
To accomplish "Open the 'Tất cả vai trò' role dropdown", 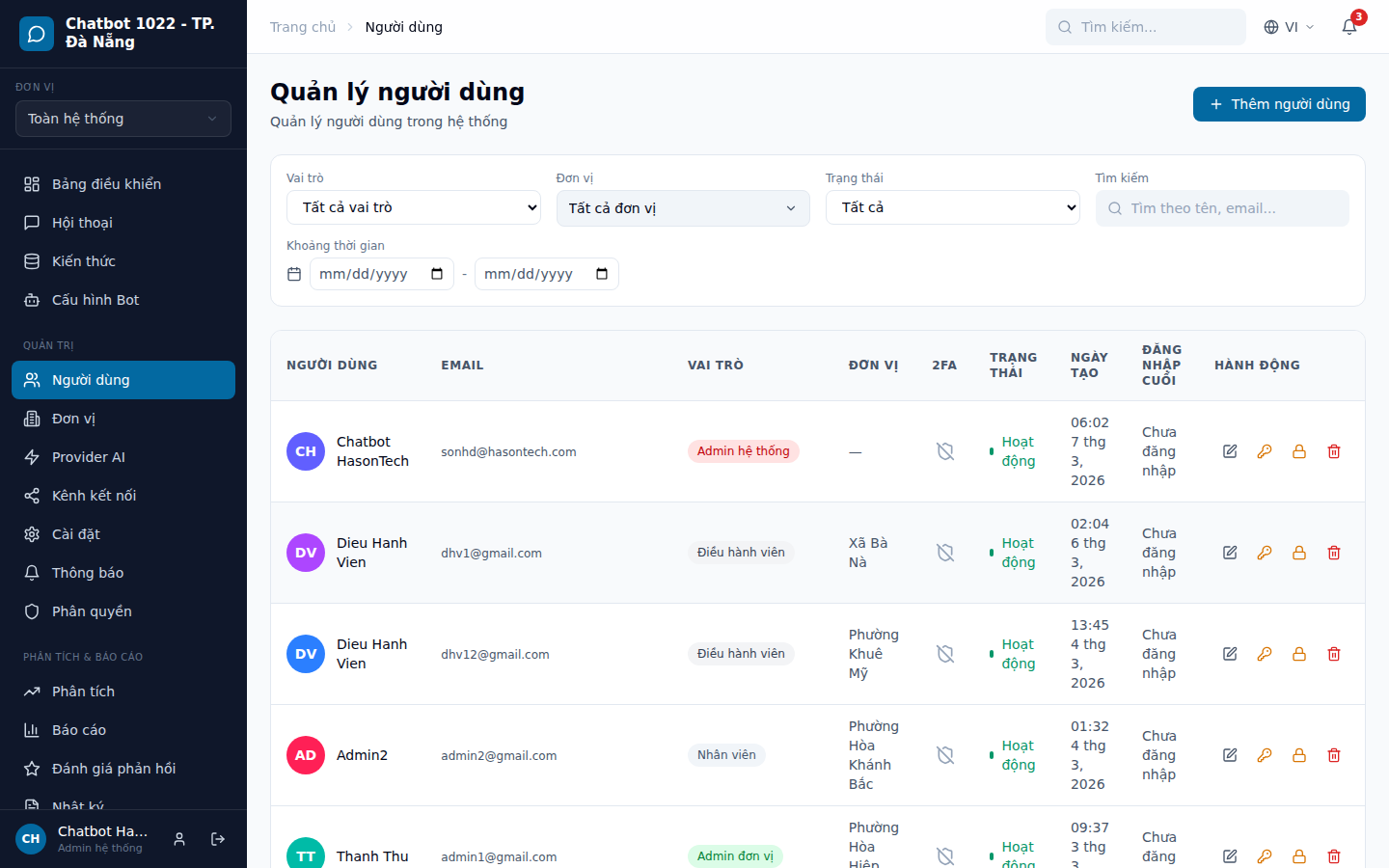I will 413,207.
